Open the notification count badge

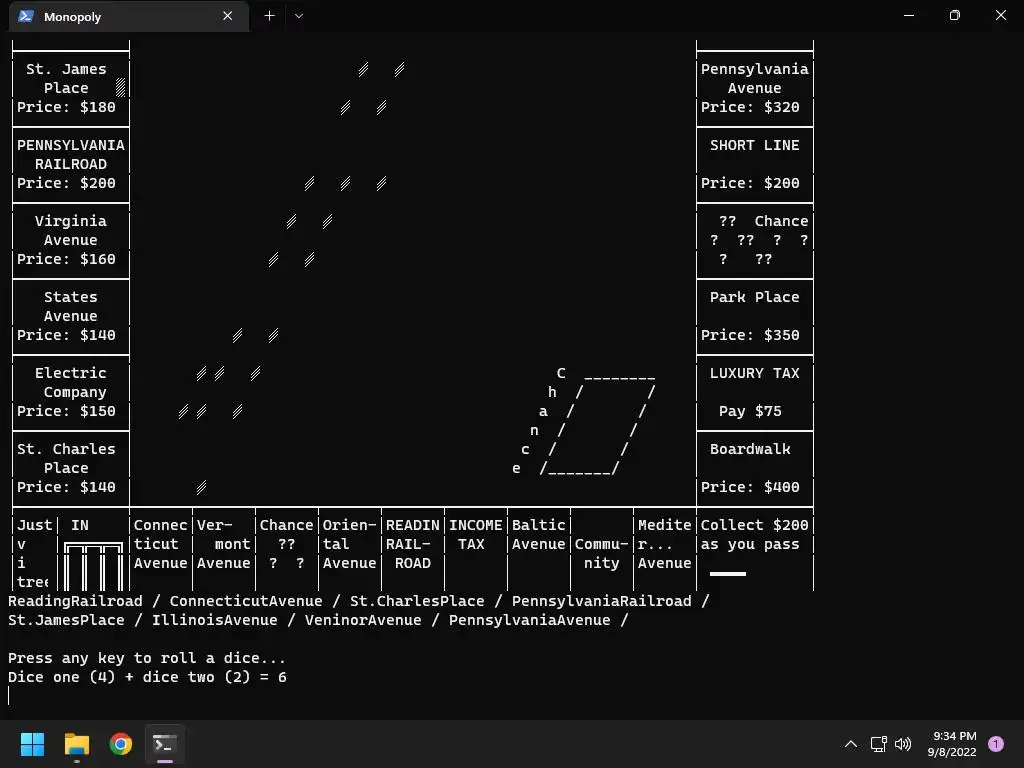996,743
